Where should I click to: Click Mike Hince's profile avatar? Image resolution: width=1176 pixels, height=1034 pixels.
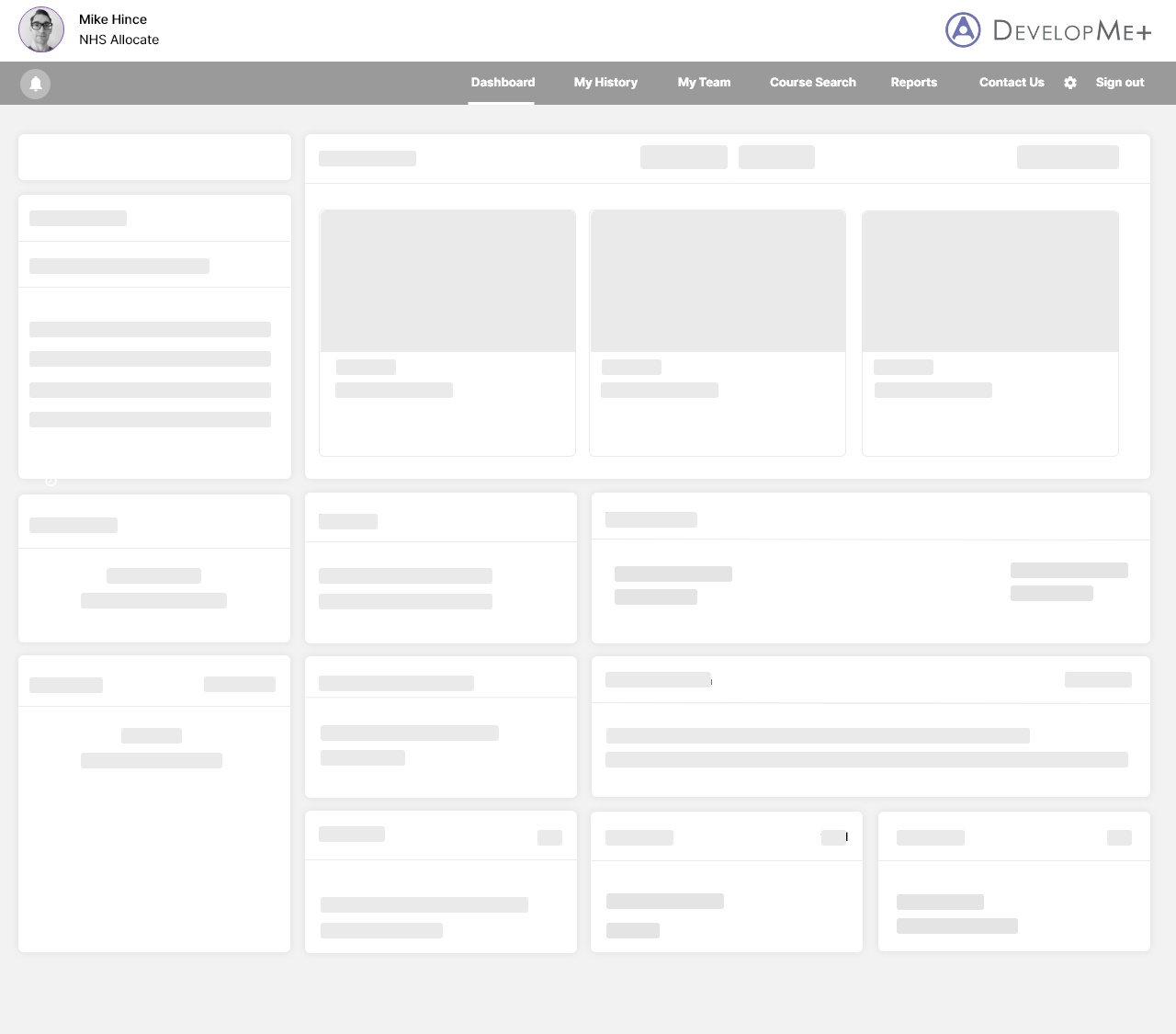click(41, 29)
